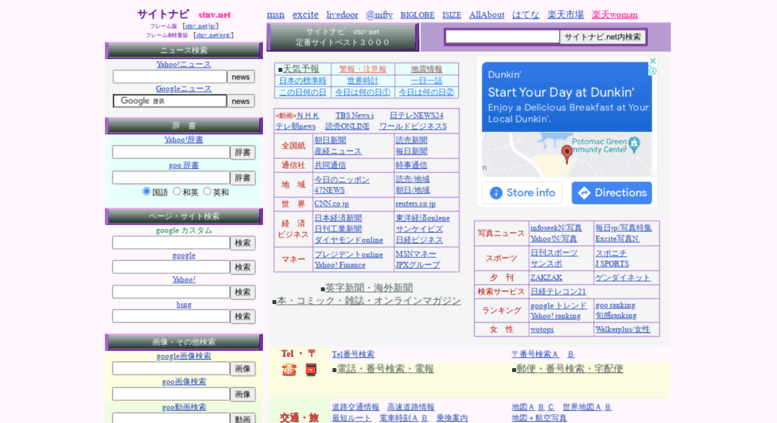Open the Yahoo! Finance link
This screenshot has height=423, width=777.
[340, 265]
